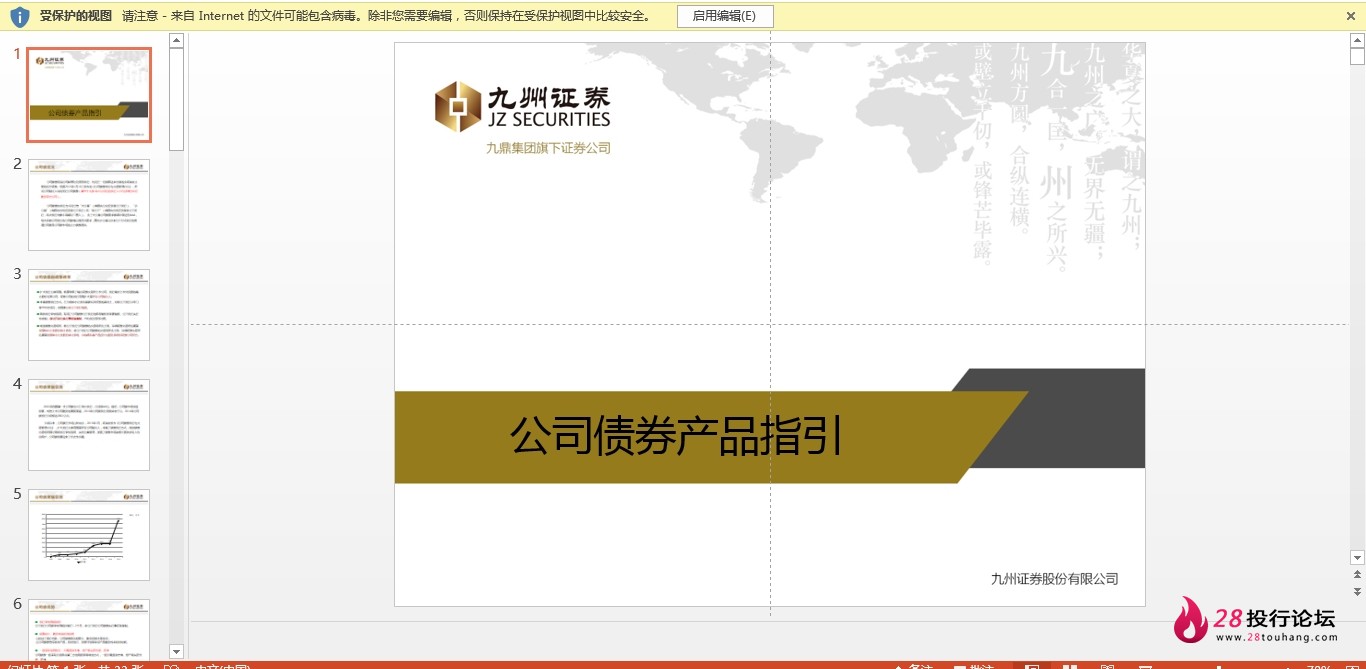Viewport: 1366px width, 669px height.
Task: Click thumbnail panel scroll down arrow
Action: tap(176, 652)
